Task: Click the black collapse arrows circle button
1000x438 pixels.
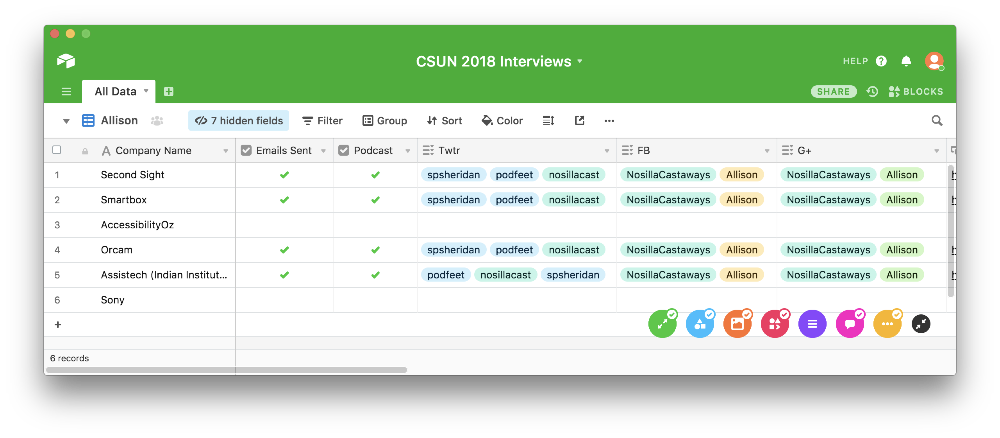Action: [921, 324]
